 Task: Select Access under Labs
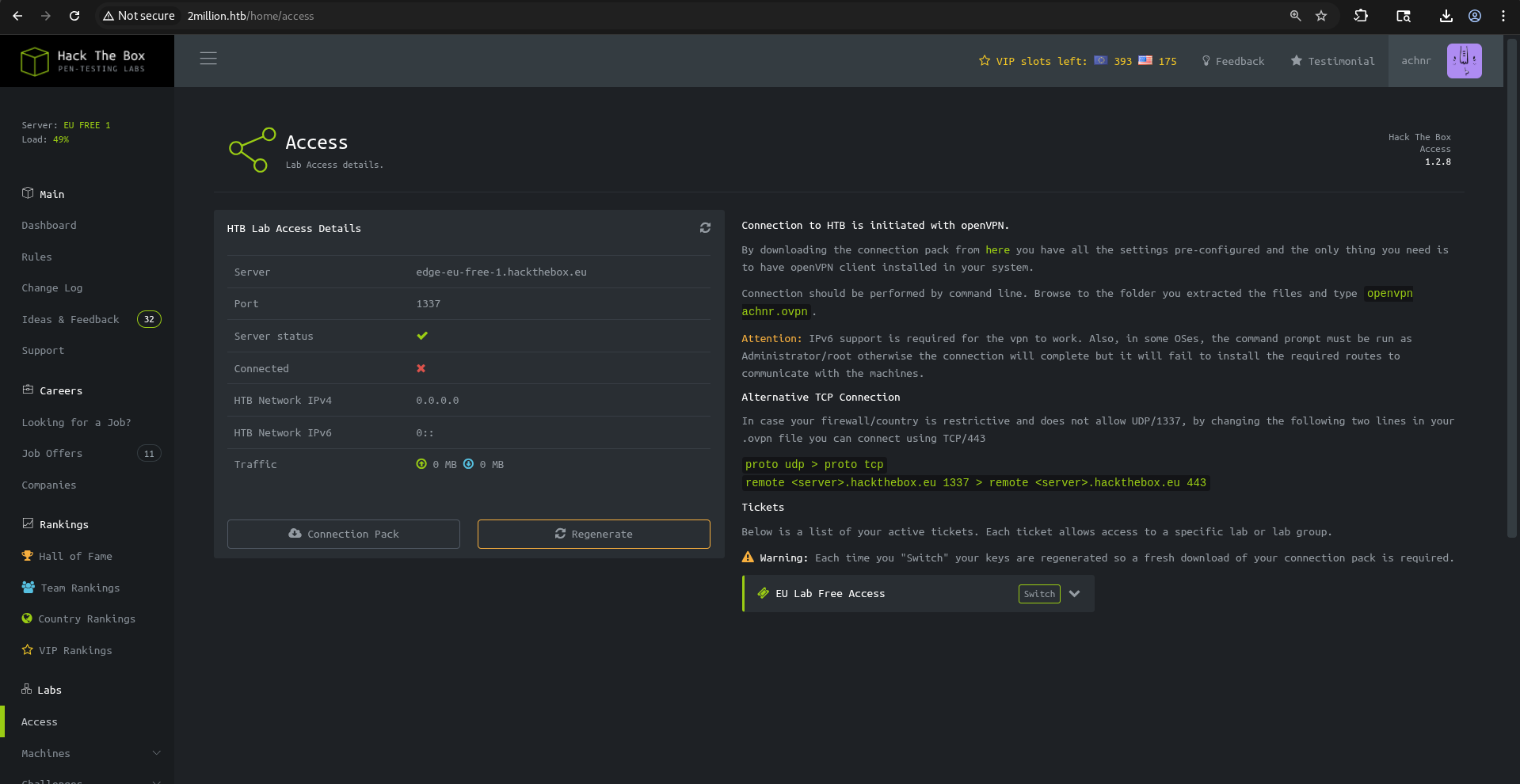pyautogui.click(x=40, y=722)
